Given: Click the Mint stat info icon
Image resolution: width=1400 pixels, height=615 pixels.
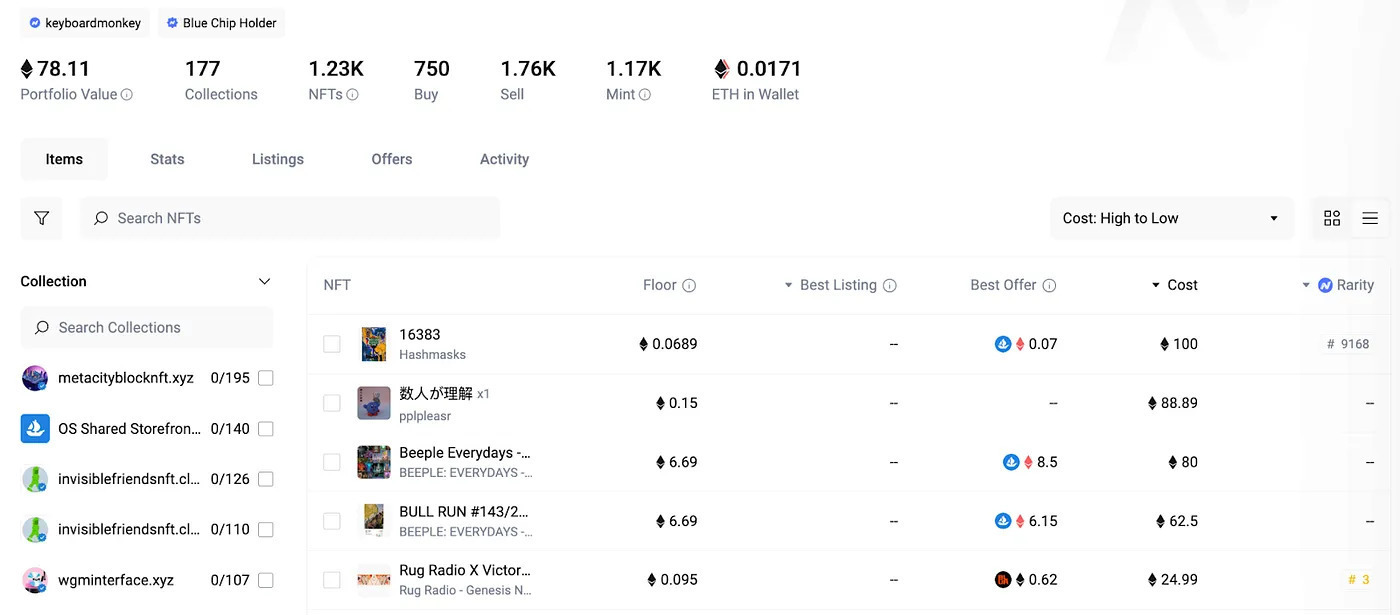Looking at the screenshot, I should [645, 94].
